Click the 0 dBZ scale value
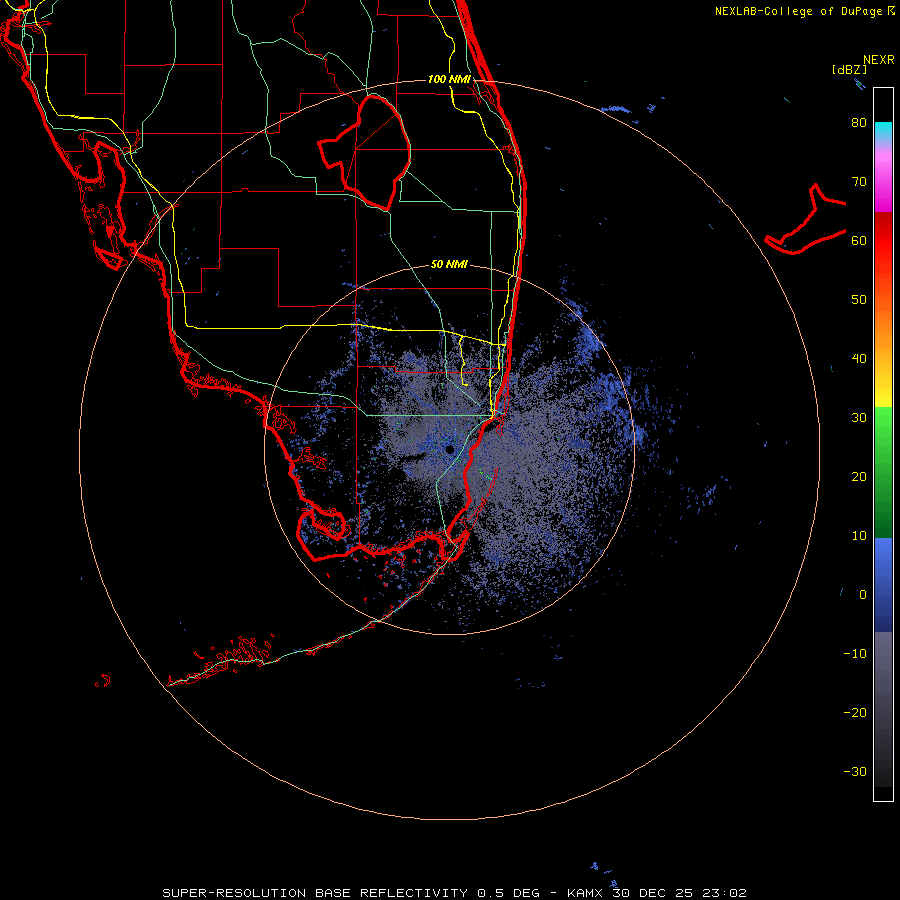 point(863,595)
